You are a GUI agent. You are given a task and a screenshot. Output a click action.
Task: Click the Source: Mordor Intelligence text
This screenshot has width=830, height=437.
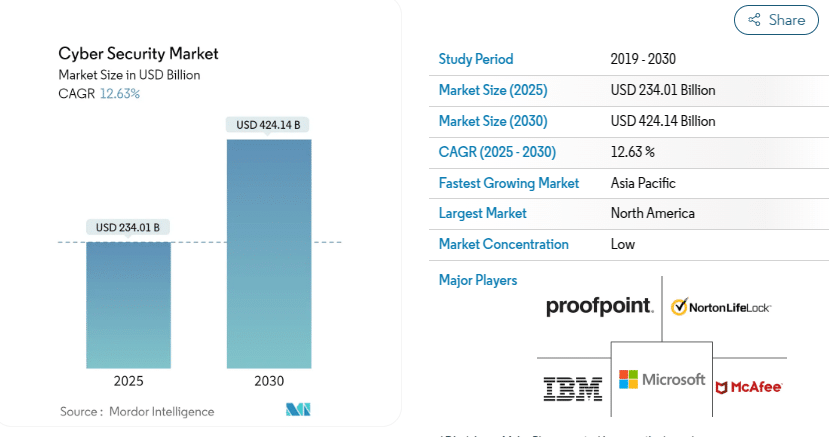click(137, 411)
